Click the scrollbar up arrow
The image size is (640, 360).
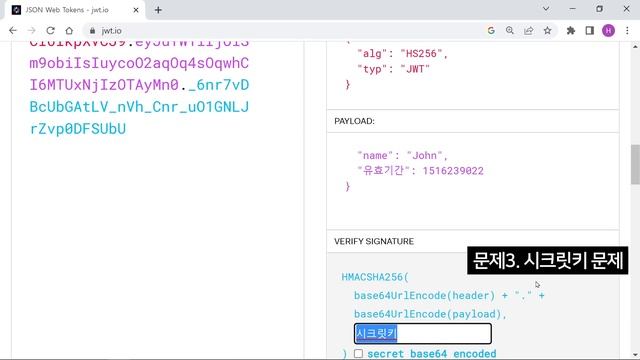click(x=635, y=46)
